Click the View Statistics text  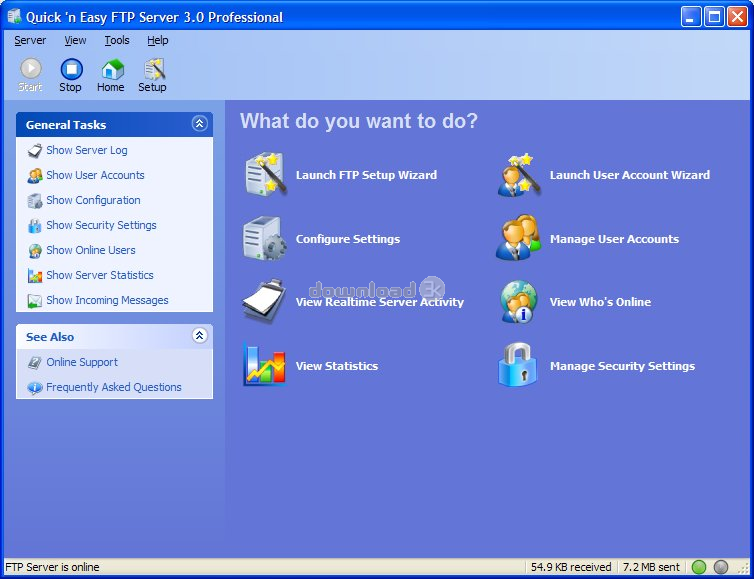point(337,366)
